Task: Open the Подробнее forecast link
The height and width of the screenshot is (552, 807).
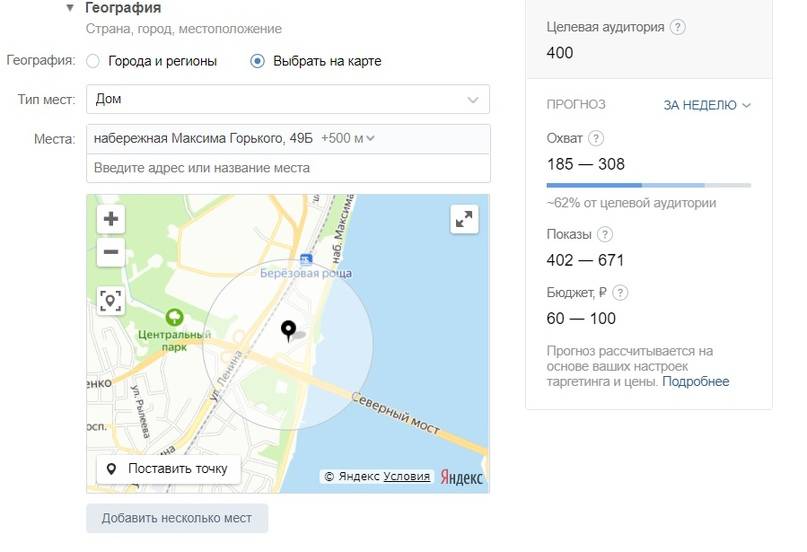Action: click(695, 381)
